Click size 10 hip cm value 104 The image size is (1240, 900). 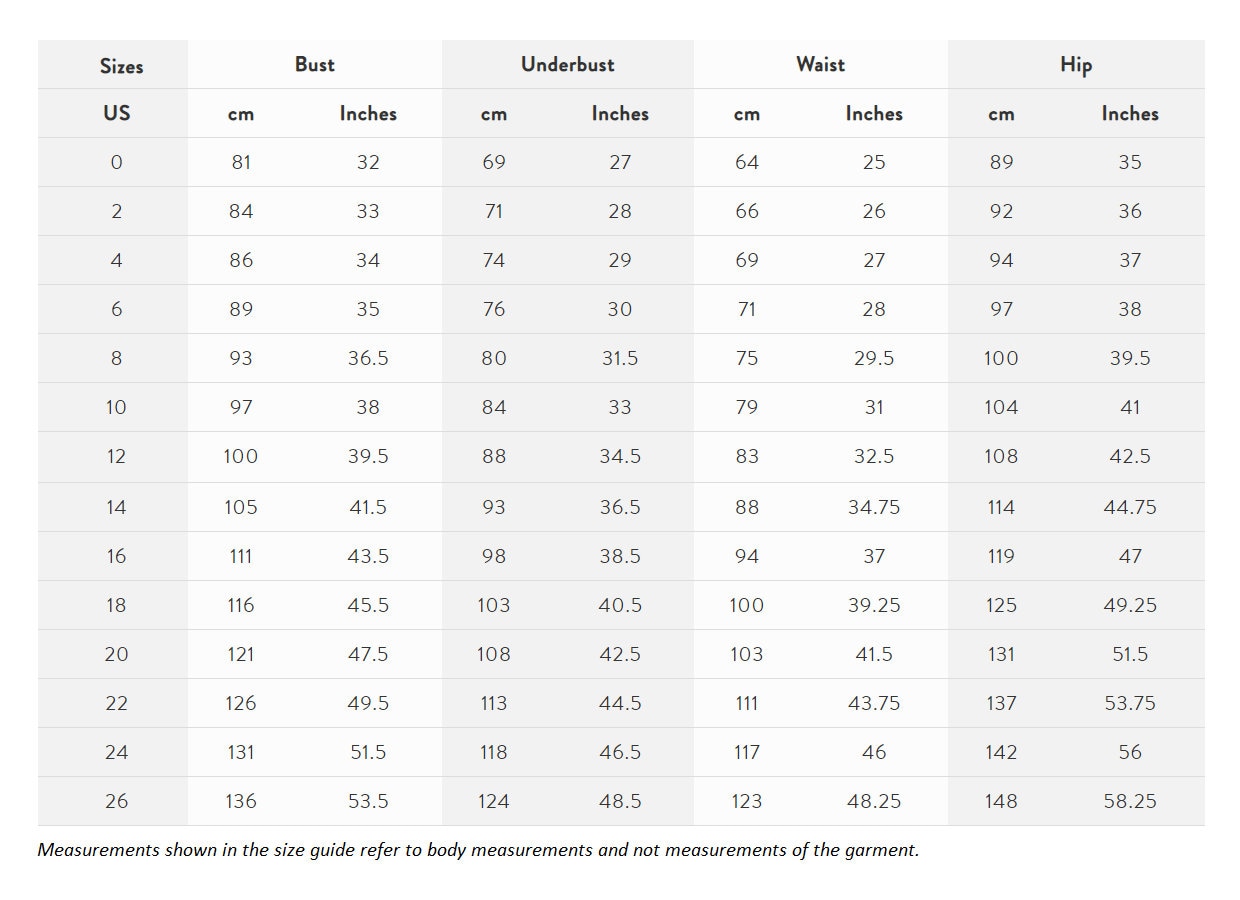pos(1001,407)
